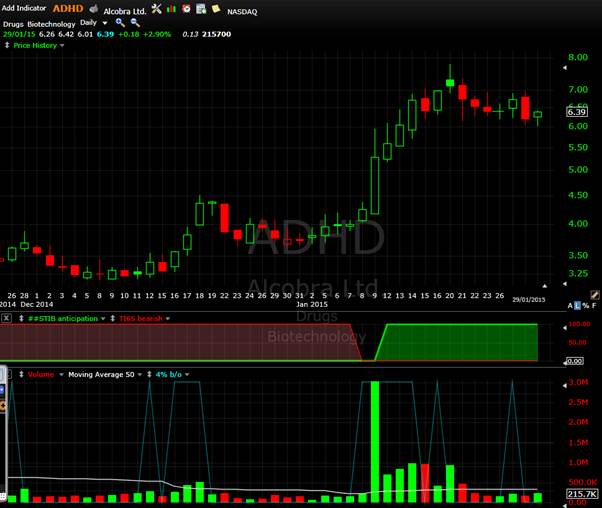Open the yellow sticky note icon
Screen dimensions: 602x508
click(x=216, y=8)
